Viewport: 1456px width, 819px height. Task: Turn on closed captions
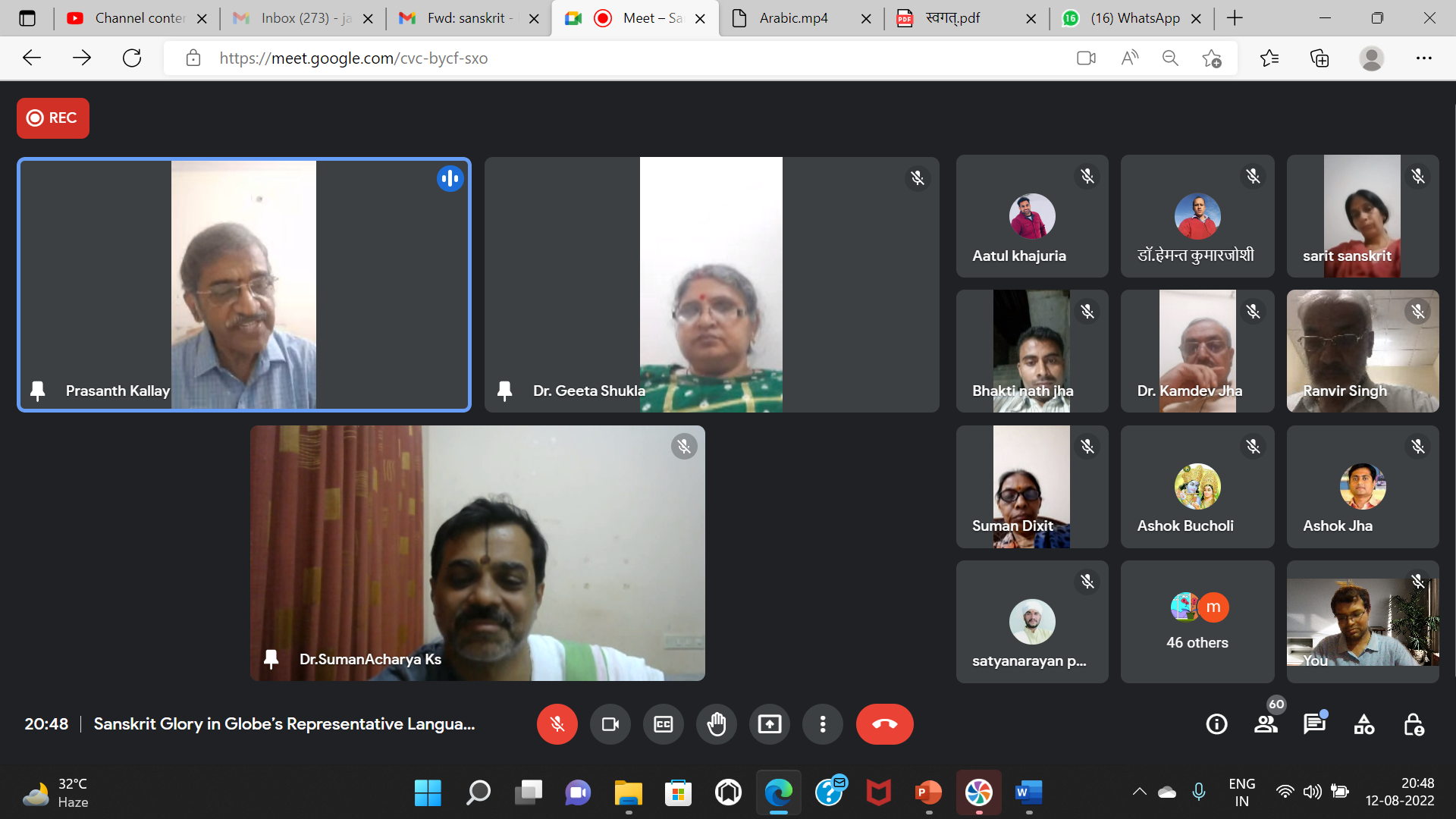click(x=663, y=724)
